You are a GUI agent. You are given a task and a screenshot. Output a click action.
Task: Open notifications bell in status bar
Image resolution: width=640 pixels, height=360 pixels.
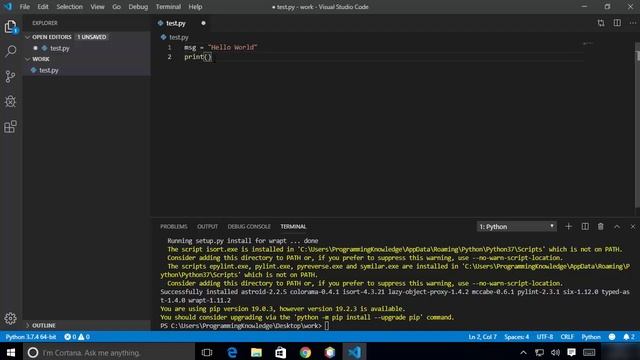click(x=629, y=337)
